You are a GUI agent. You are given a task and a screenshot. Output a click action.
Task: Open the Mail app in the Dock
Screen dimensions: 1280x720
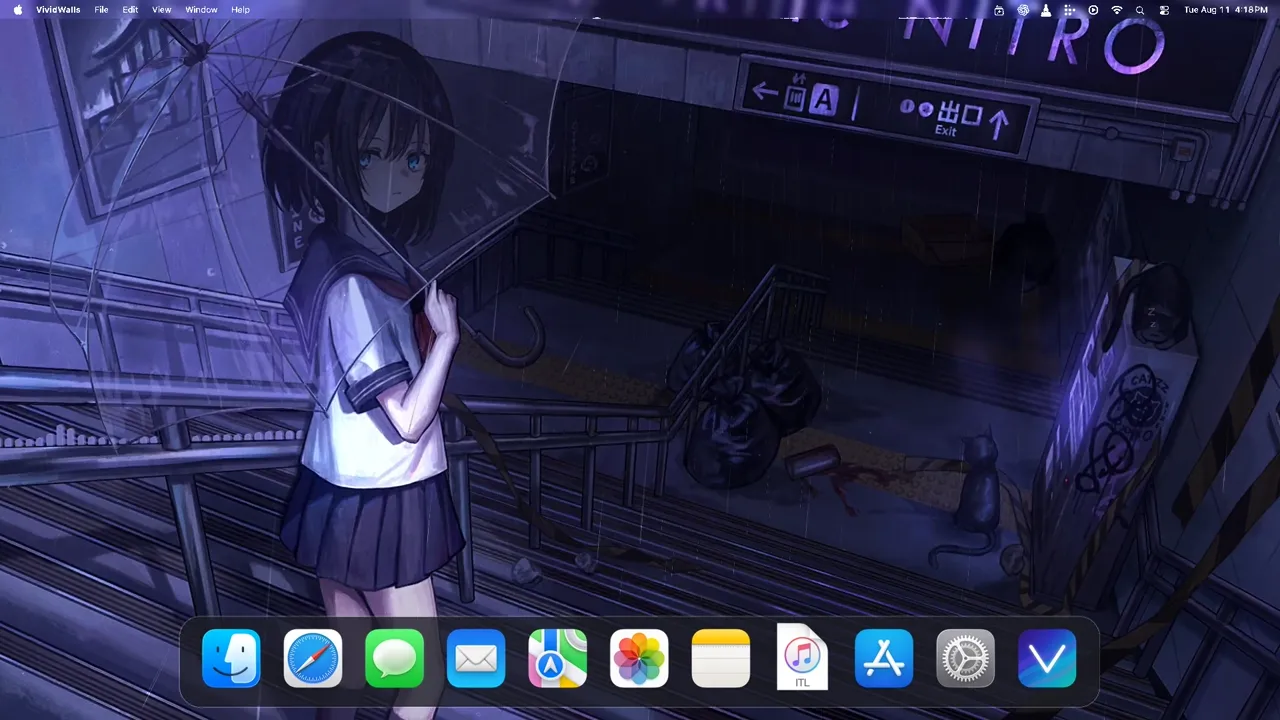coord(476,658)
